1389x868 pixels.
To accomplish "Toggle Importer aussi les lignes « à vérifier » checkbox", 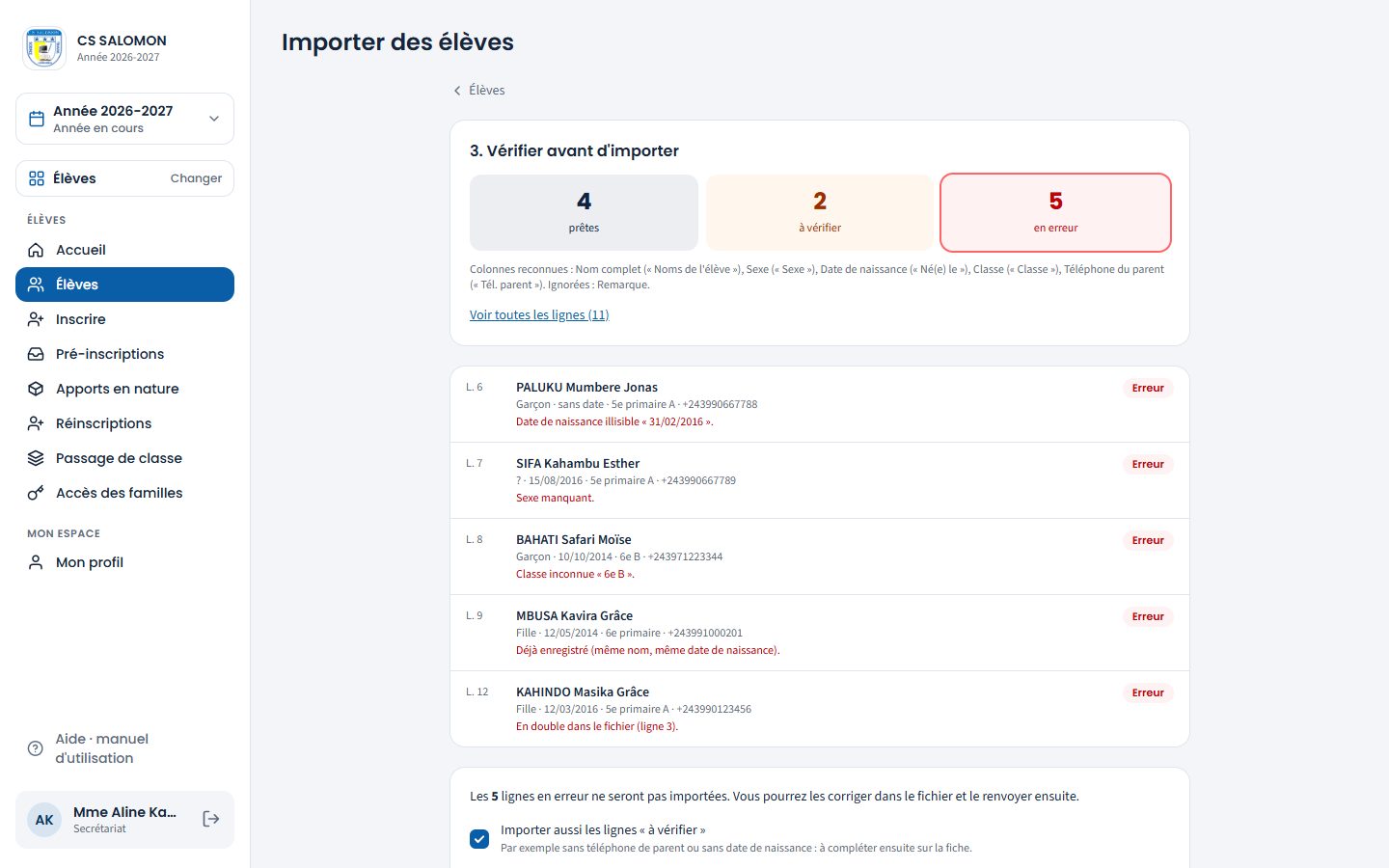I will [479, 839].
